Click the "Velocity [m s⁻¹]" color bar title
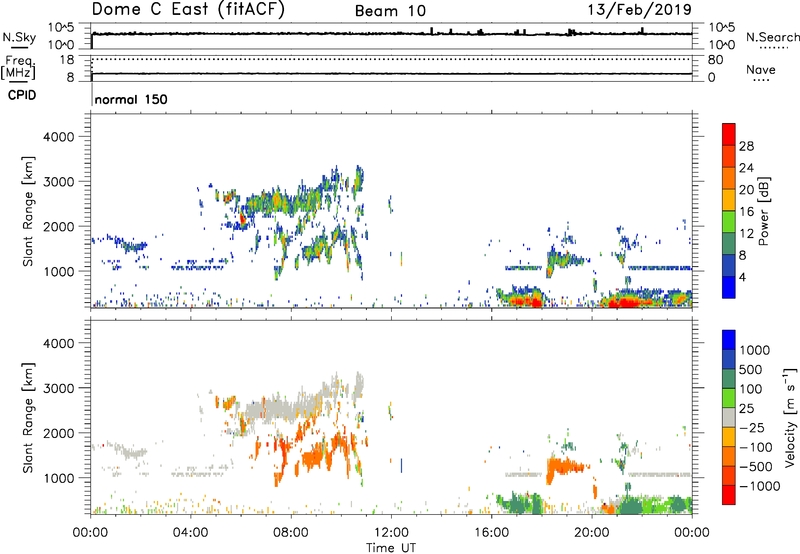This screenshot has height=554, width=800. click(790, 417)
